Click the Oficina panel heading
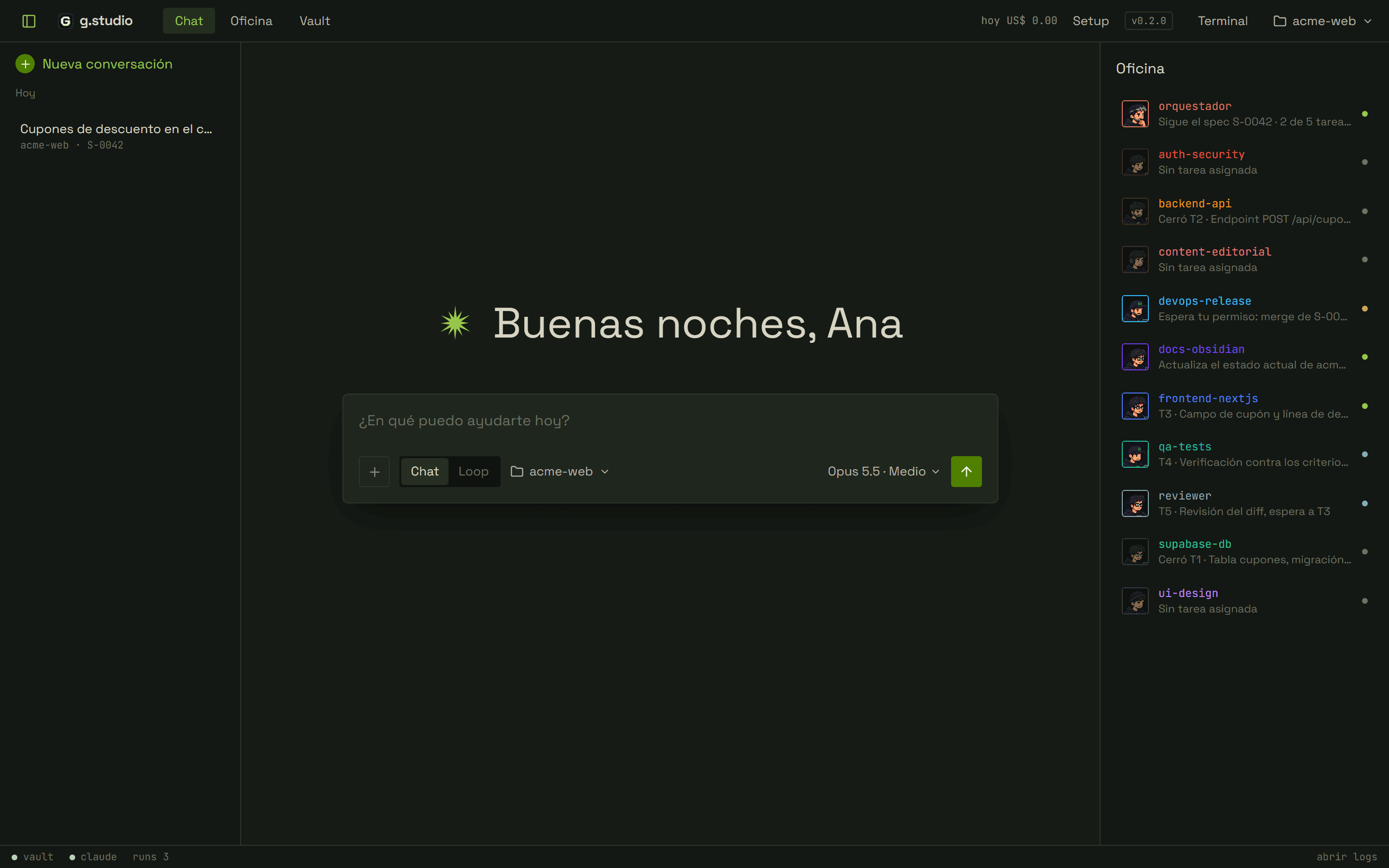 coord(1140,69)
